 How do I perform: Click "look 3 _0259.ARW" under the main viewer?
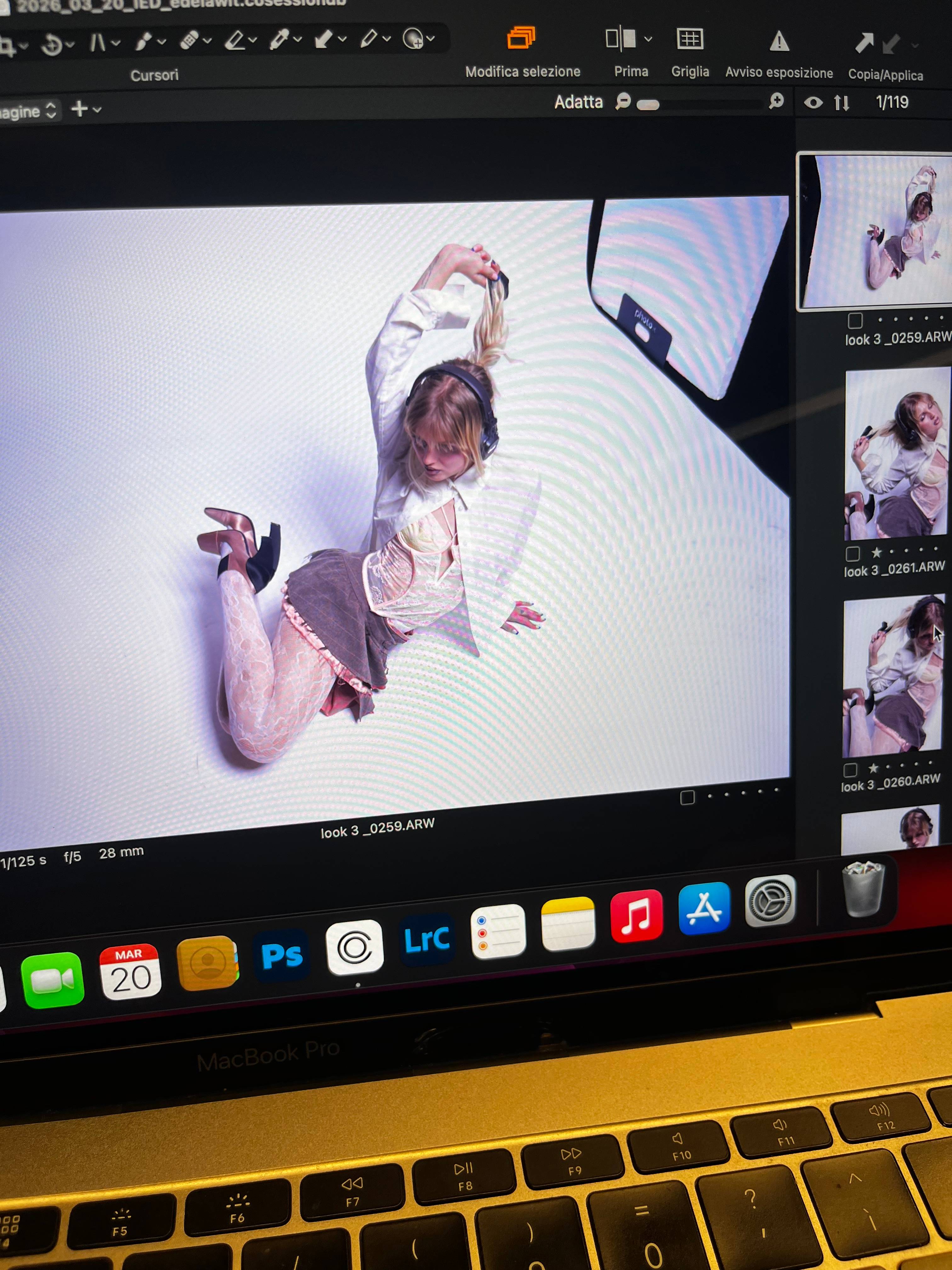(x=377, y=827)
